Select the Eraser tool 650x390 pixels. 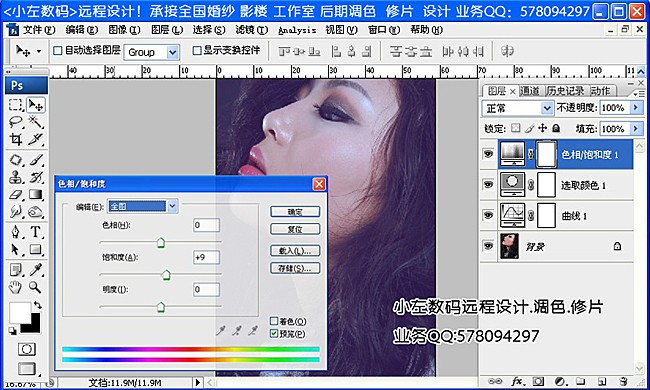pos(16,194)
